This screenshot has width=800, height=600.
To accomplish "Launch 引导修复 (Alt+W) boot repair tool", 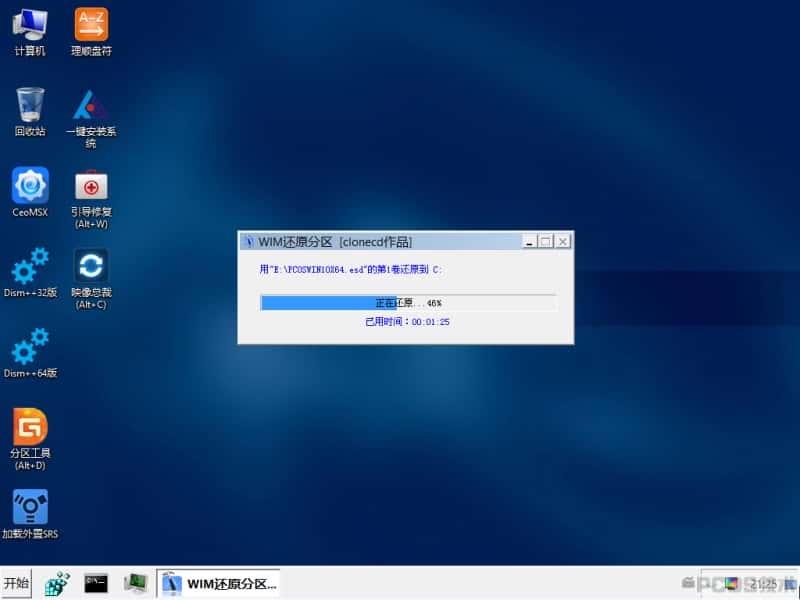I will tap(91, 198).
